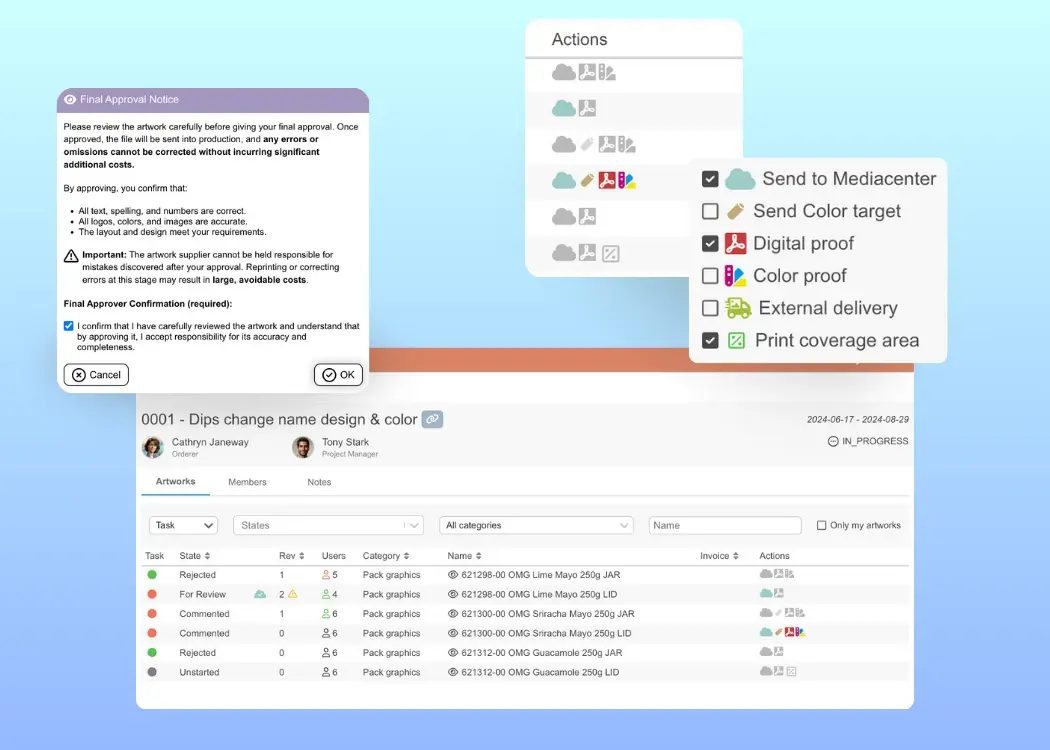Uncheck the final approver confirmation checkbox
This screenshot has width=1050, height=750.
click(67, 325)
